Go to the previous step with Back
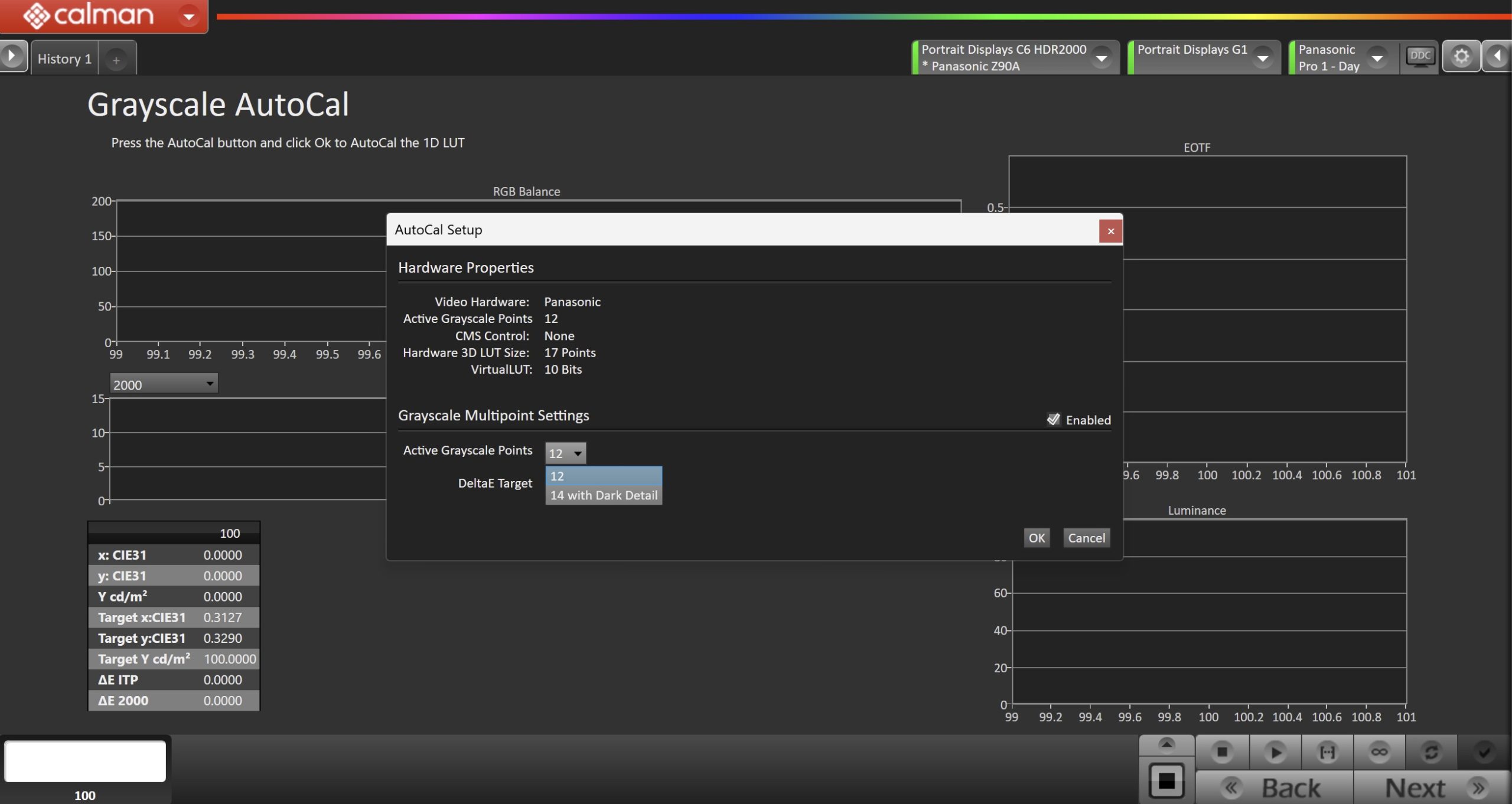The height and width of the screenshot is (804, 1512). pyautogui.click(x=1275, y=787)
